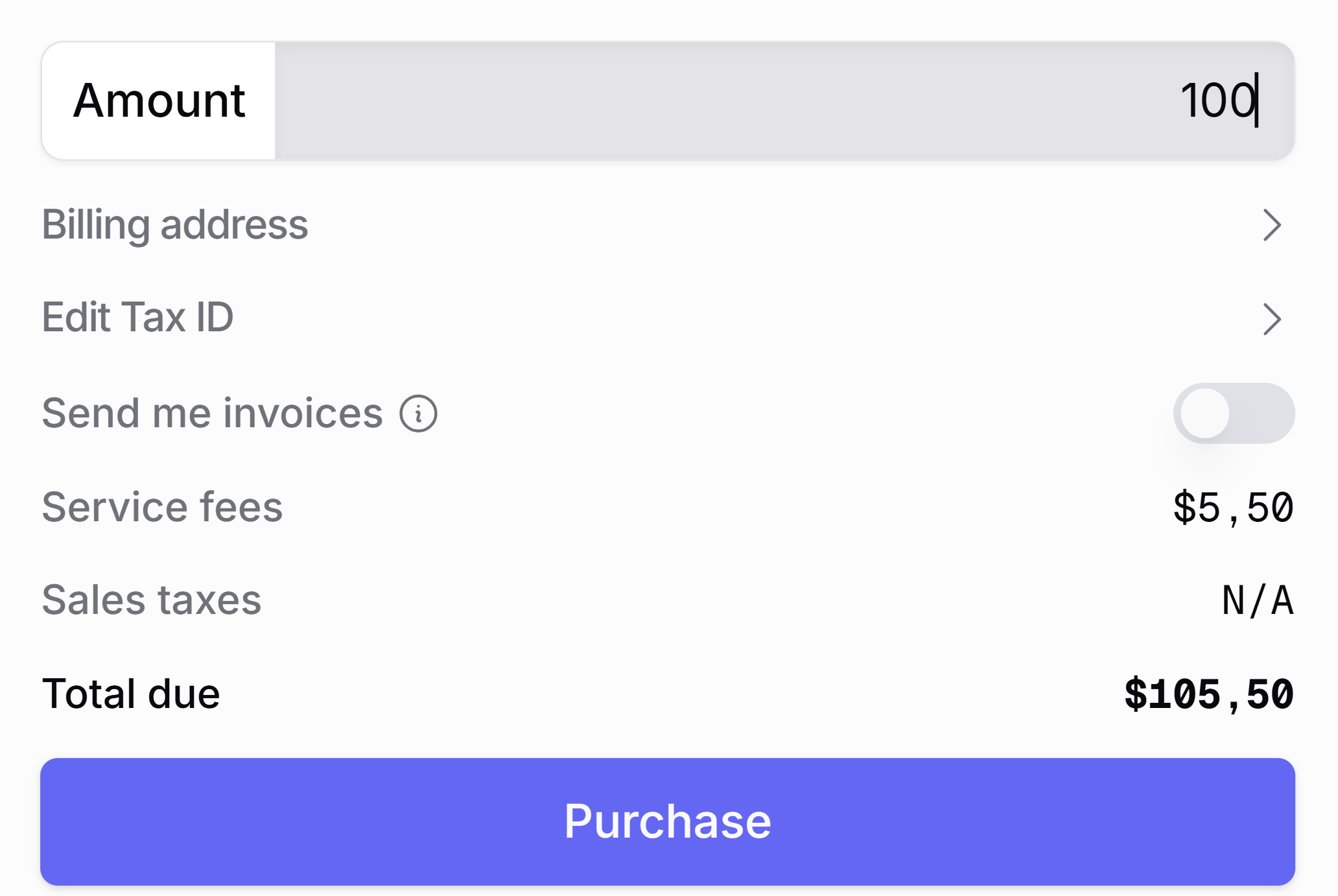
Task: Click the Amount label box
Action: 159,101
